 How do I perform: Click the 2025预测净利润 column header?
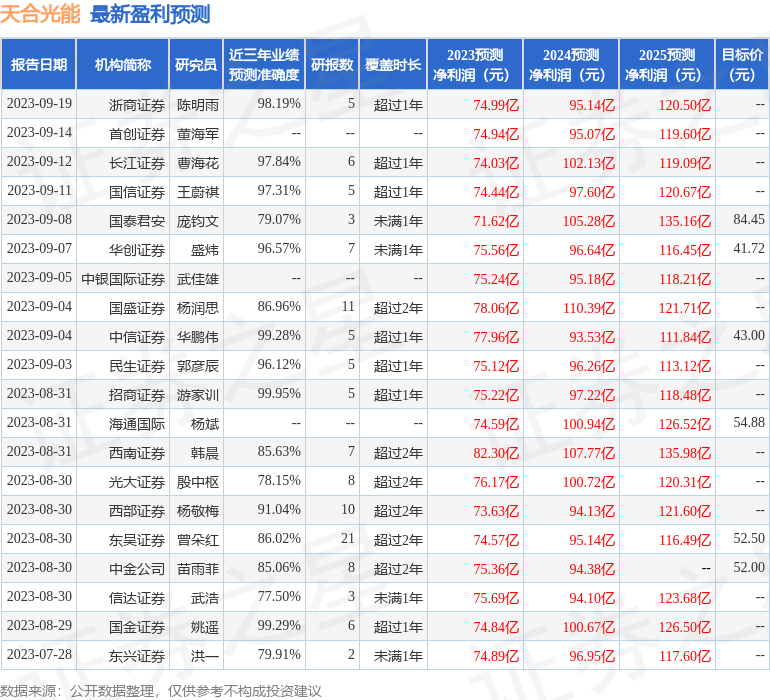(x=667, y=64)
